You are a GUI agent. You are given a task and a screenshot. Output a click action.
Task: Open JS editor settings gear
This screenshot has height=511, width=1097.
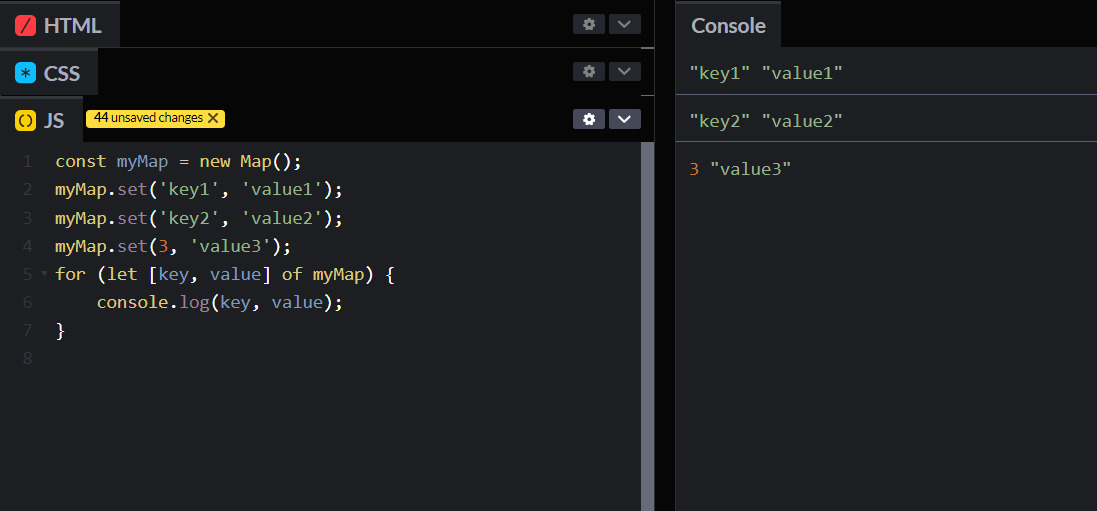click(x=589, y=119)
